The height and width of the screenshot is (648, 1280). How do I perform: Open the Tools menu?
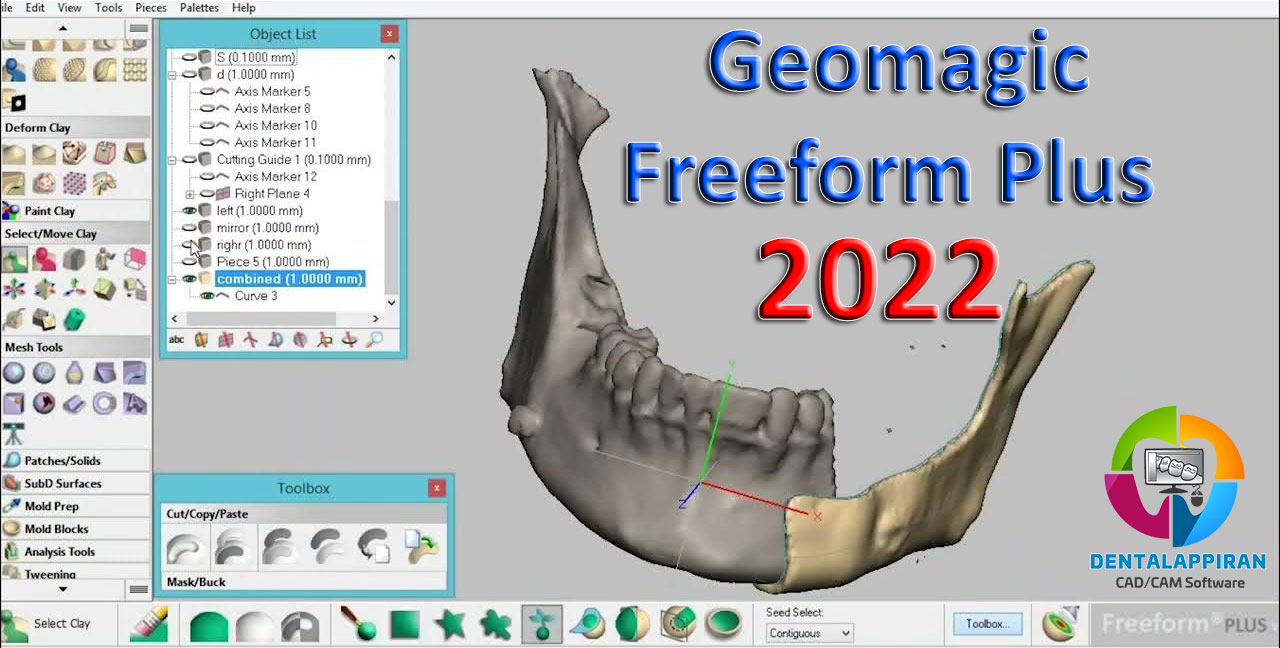pyautogui.click(x=109, y=7)
